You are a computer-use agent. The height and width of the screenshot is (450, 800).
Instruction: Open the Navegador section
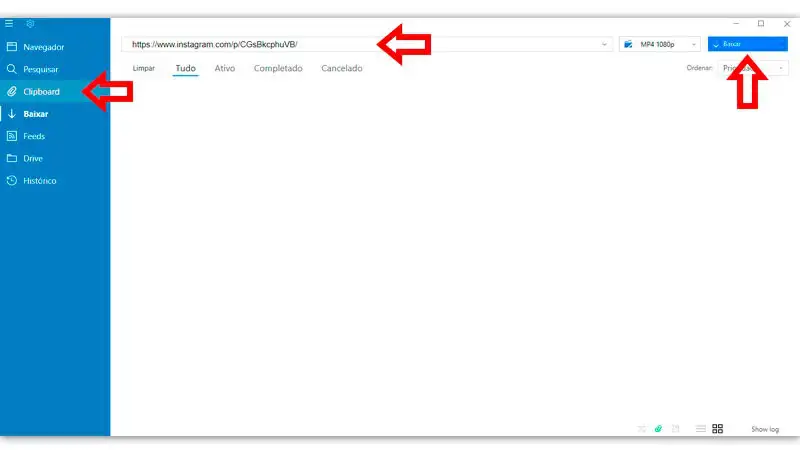click(55, 47)
